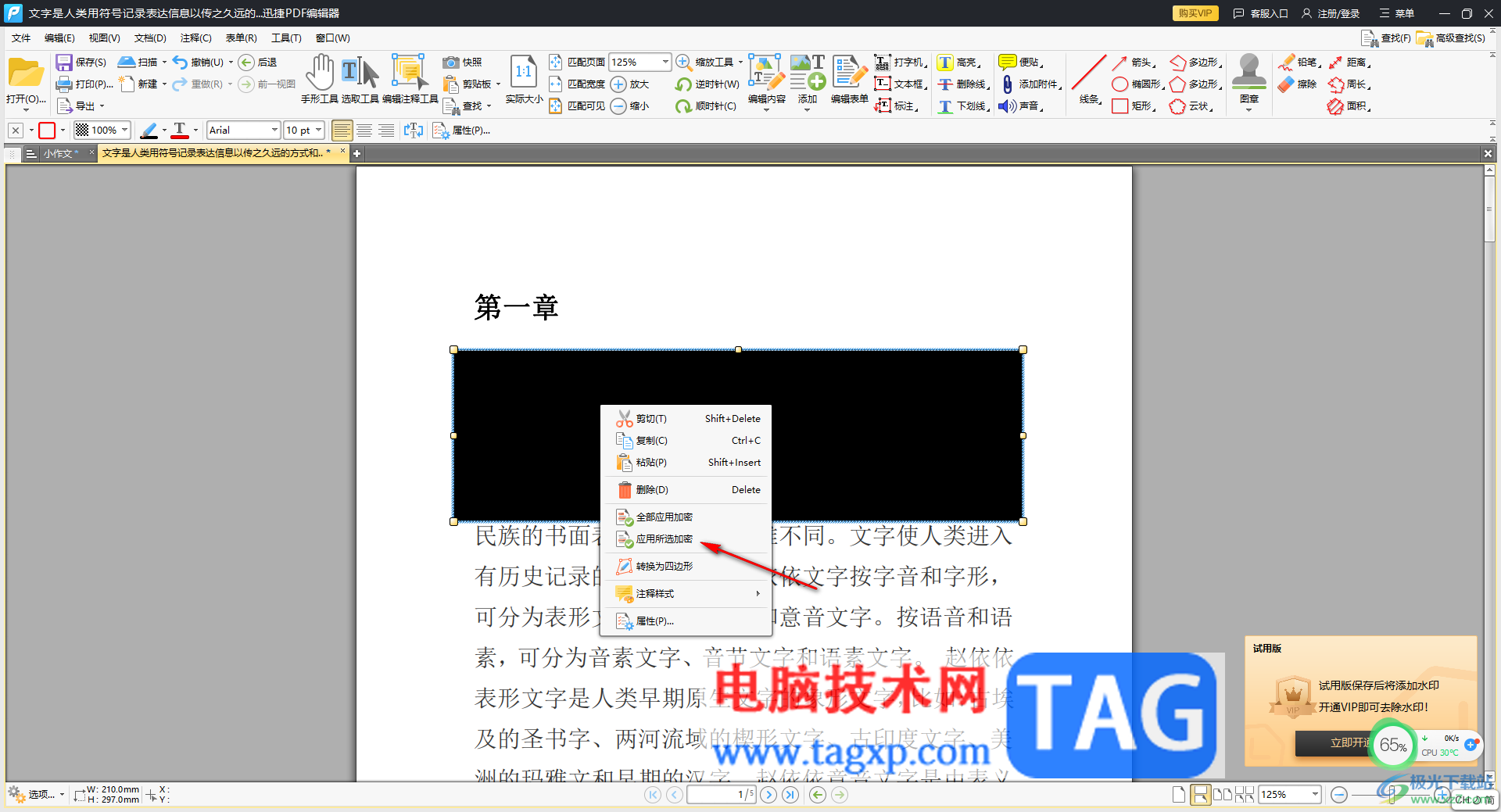This screenshot has width=1501, height=812.
Task: Go to next page in status bar
Action: [768, 795]
